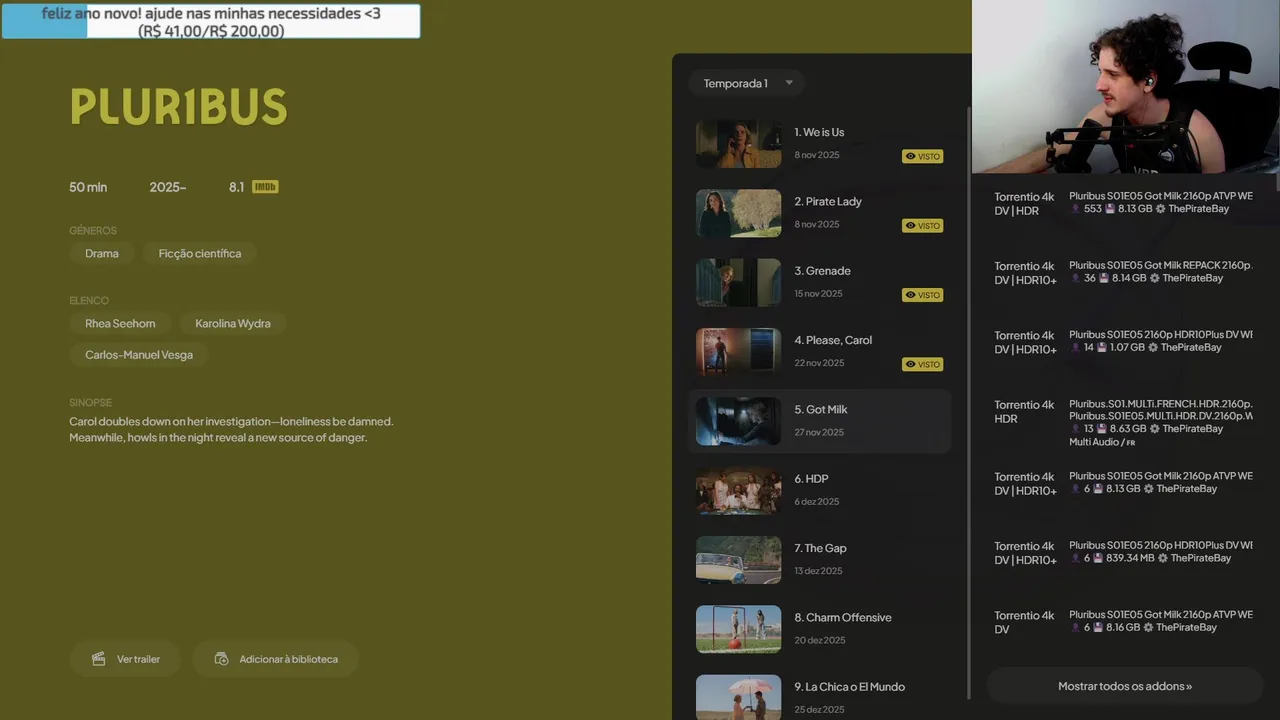This screenshot has width=1280, height=720.
Task: Toggle the VISTO badge on Grenade
Action: (922, 295)
